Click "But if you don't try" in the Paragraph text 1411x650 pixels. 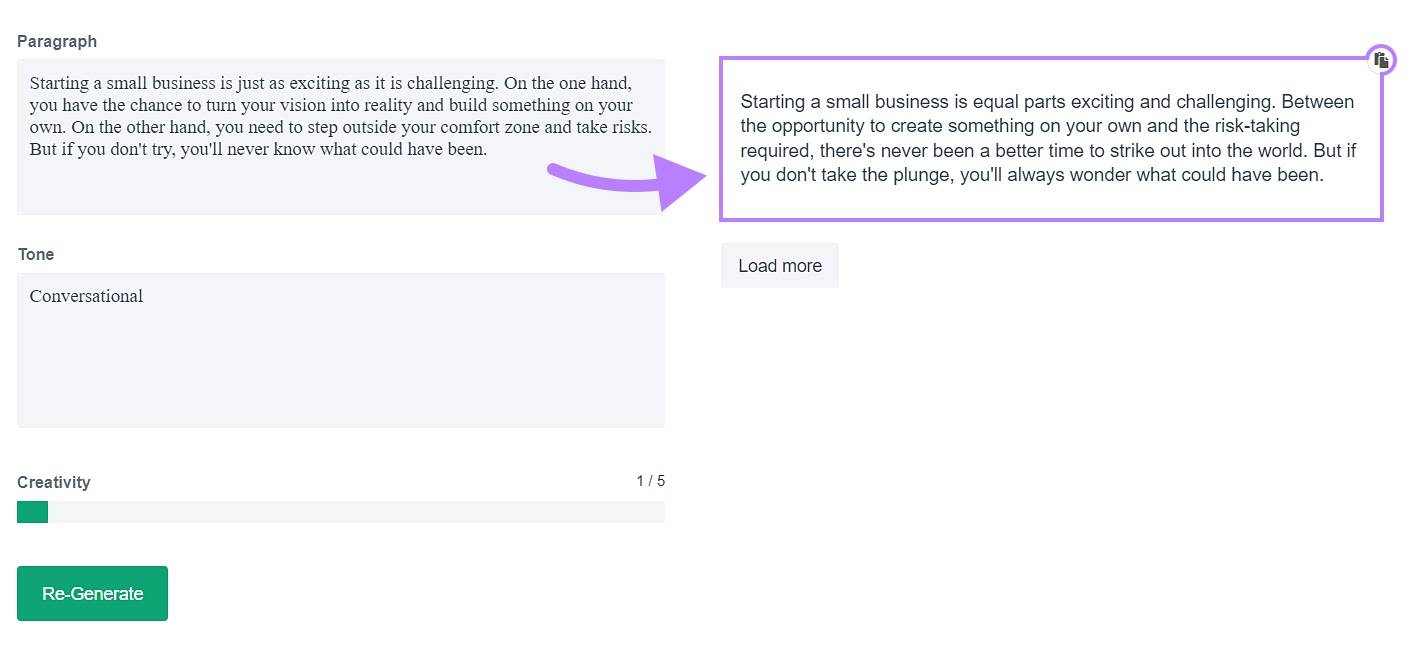click(x=103, y=151)
